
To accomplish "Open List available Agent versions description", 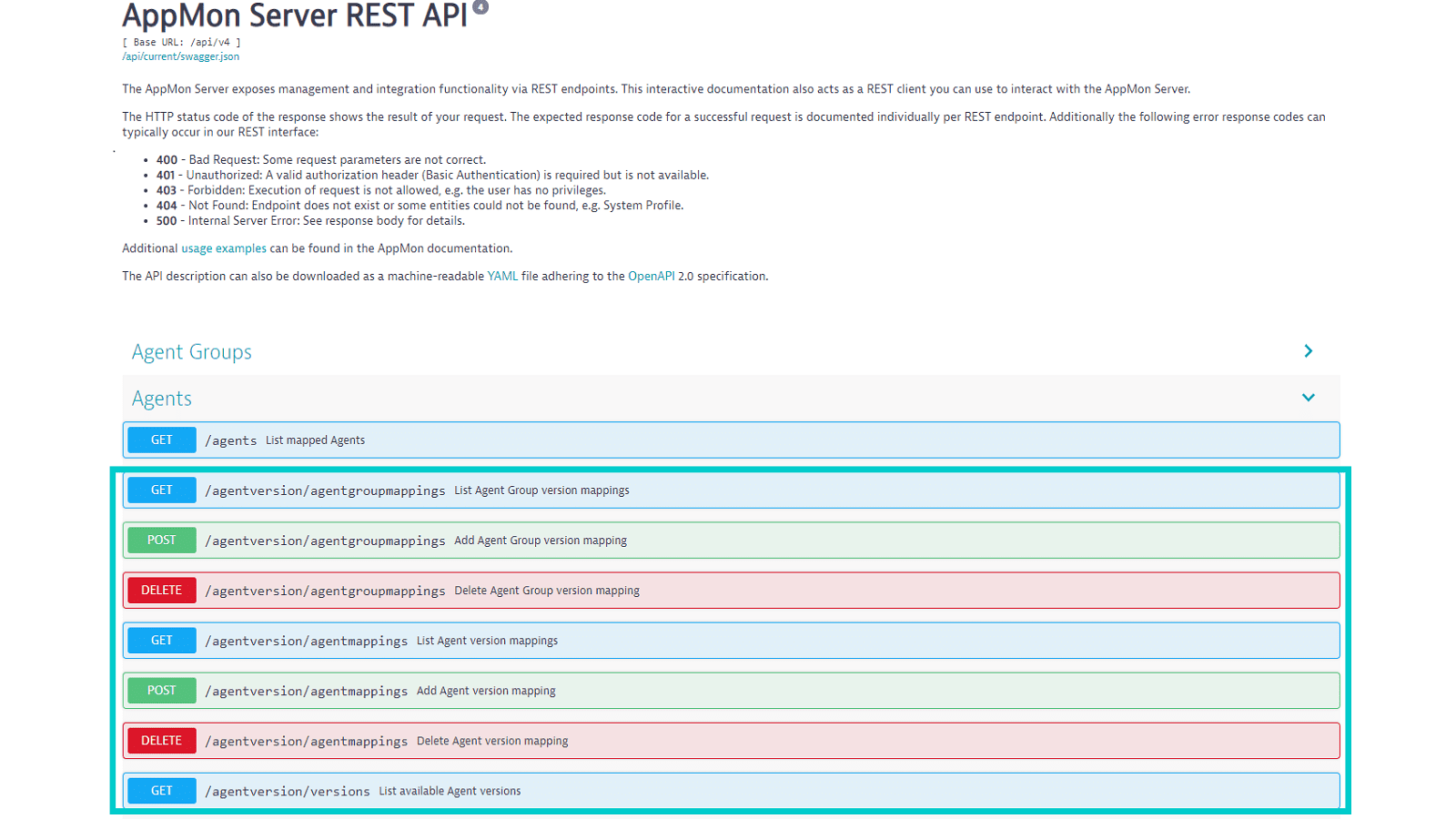I will 450,791.
